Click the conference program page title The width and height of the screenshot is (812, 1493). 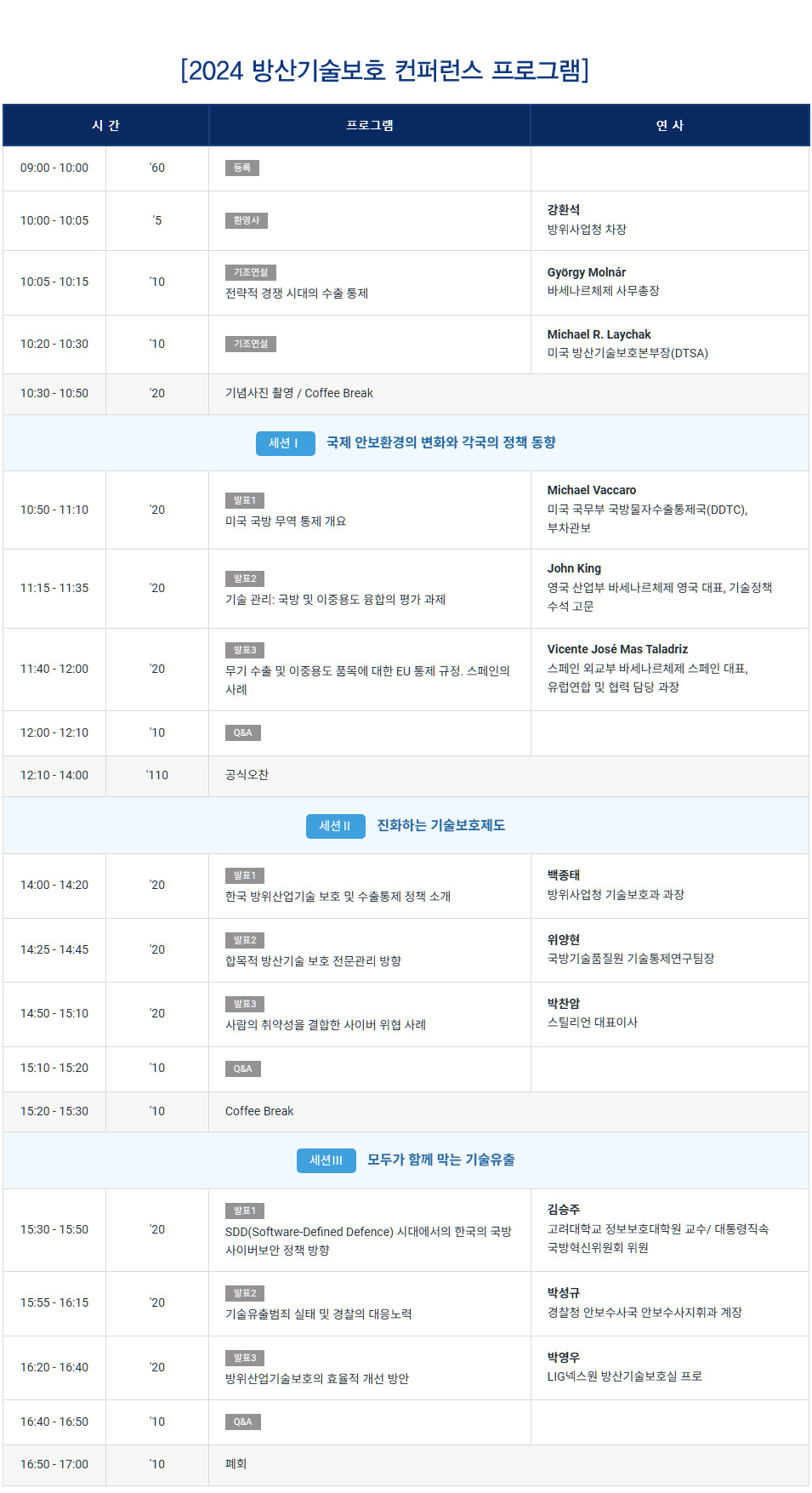pyautogui.click(x=384, y=70)
